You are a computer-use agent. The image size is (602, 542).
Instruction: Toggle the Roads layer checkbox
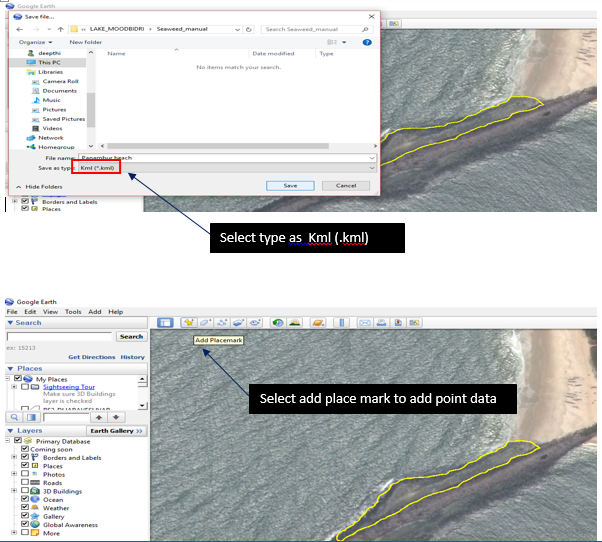pos(24,483)
